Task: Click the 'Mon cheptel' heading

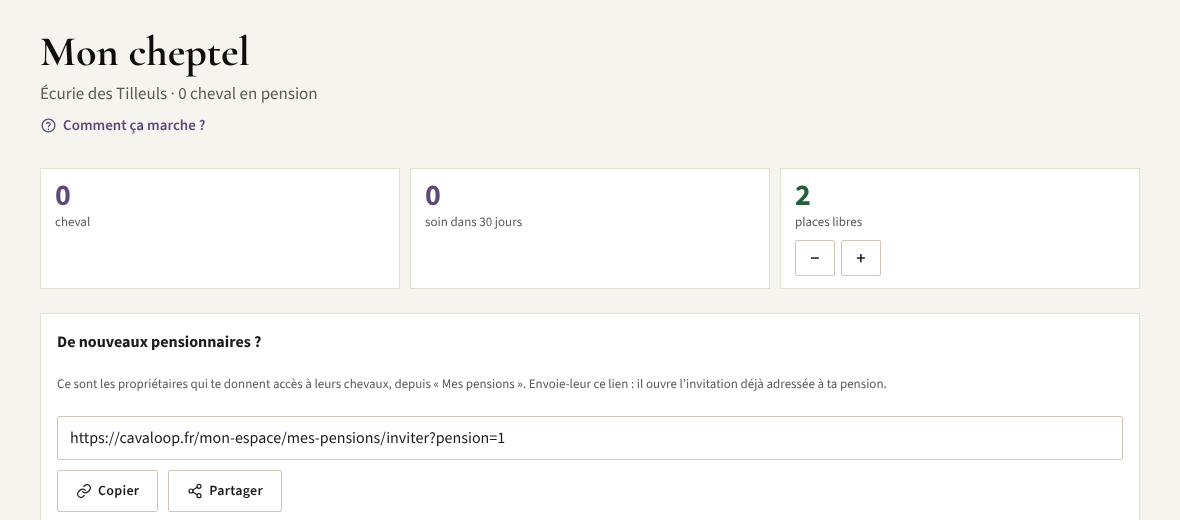Action: point(144,52)
